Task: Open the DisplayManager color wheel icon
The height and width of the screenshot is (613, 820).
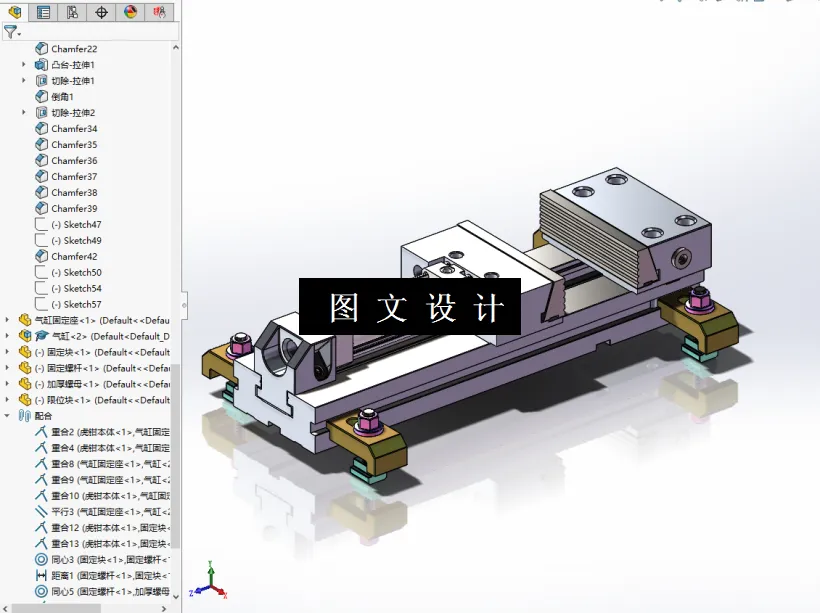Action: (128, 12)
